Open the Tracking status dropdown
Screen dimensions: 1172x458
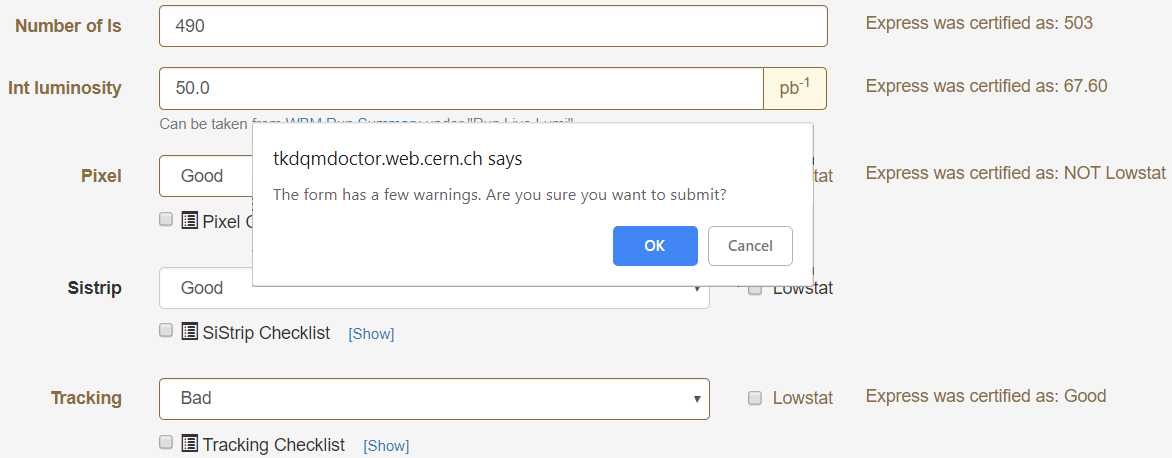[434, 399]
